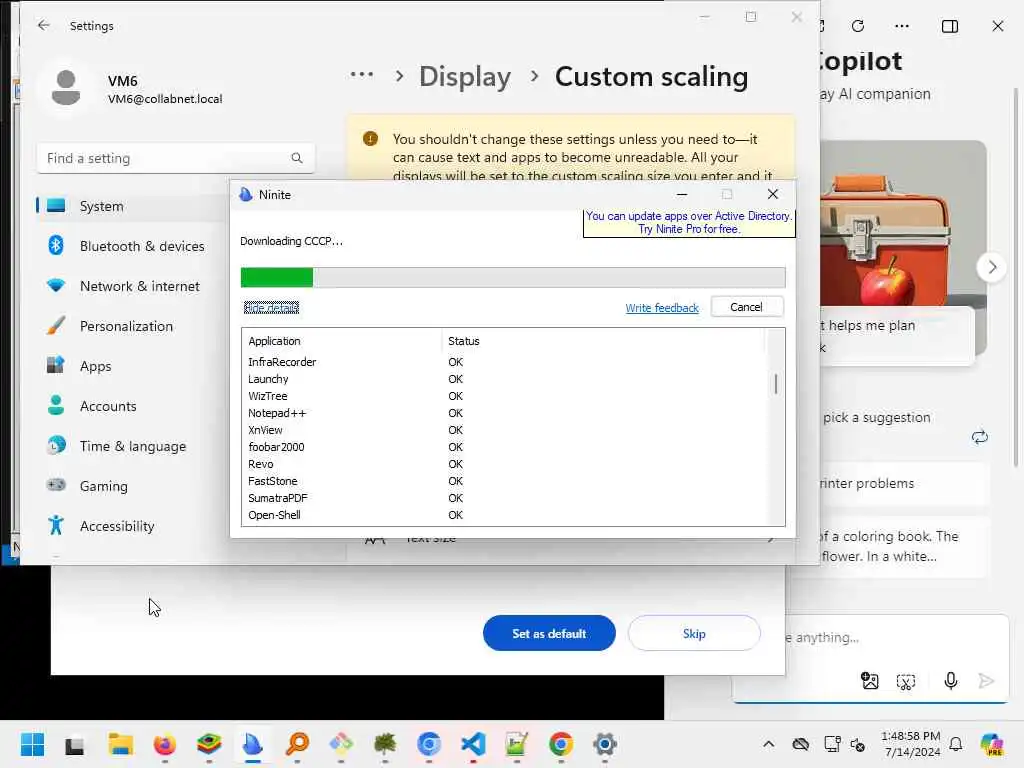Open Time & language settings
The image size is (1024, 768).
point(131,446)
